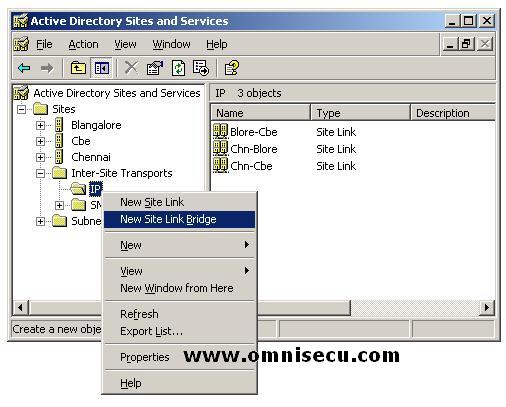Screen dimensions: 506x407
Task: Click the Chennai site building icon
Action: click(59, 157)
